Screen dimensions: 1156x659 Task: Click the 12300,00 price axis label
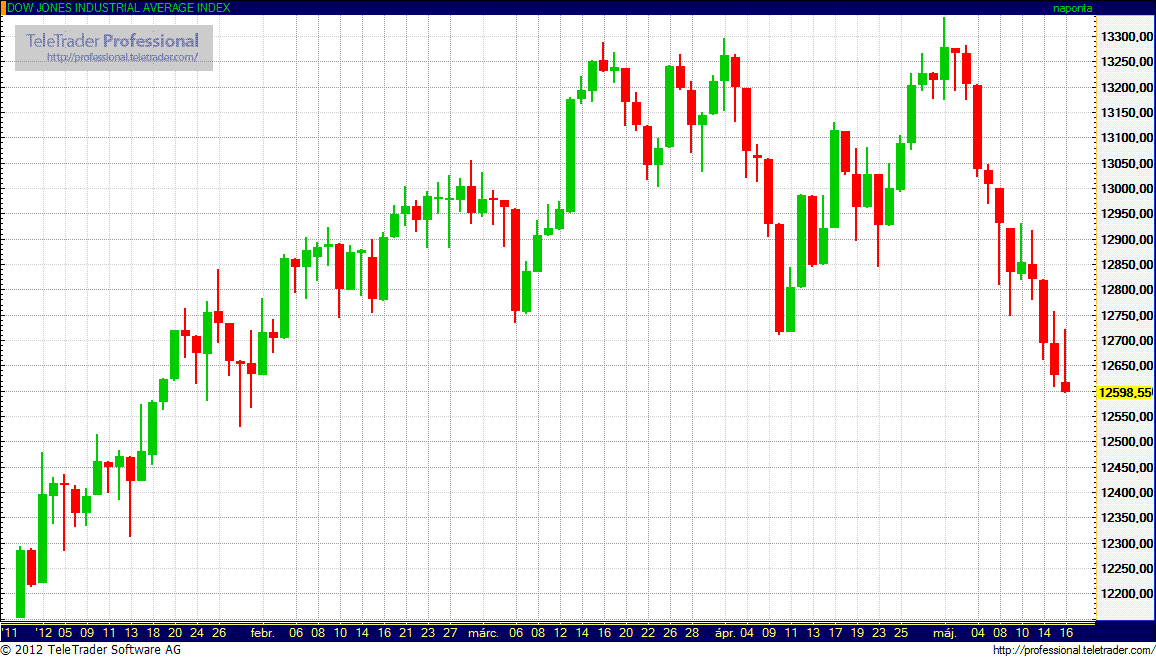[x=1125, y=544]
